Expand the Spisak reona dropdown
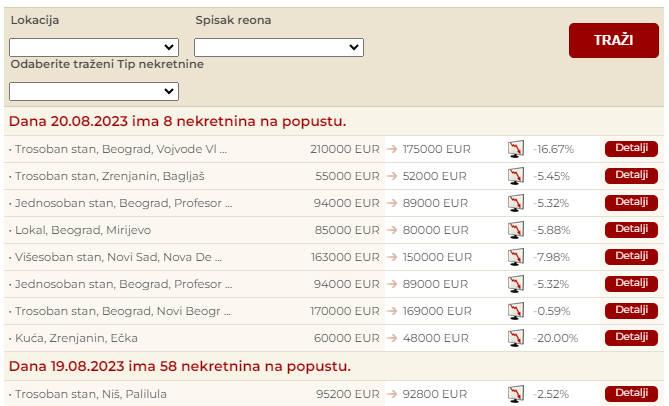The width and height of the screenshot is (669, 406). tap(278, 47)
